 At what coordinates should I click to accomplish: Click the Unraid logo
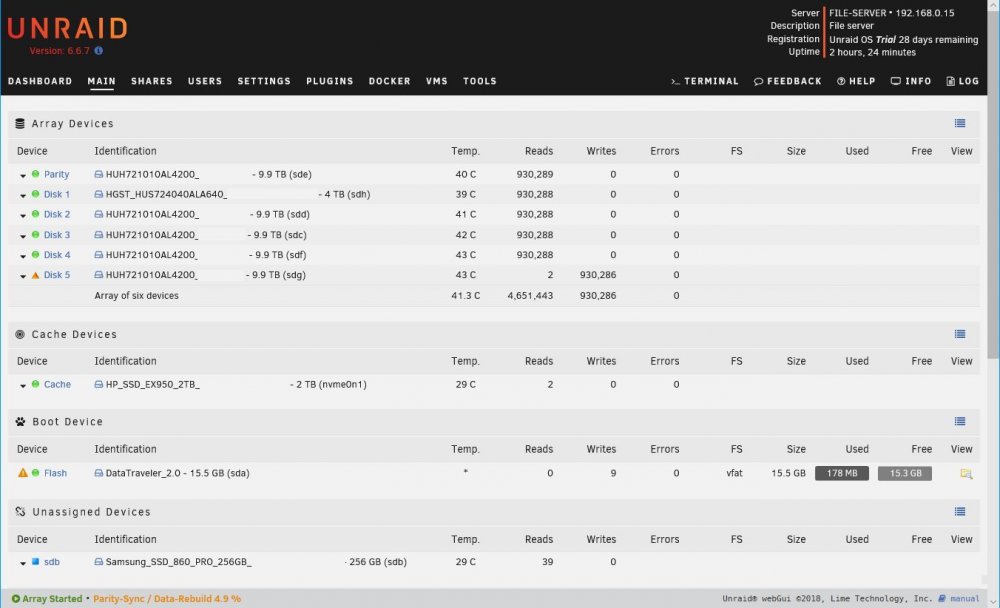click(x=68, y=29)
